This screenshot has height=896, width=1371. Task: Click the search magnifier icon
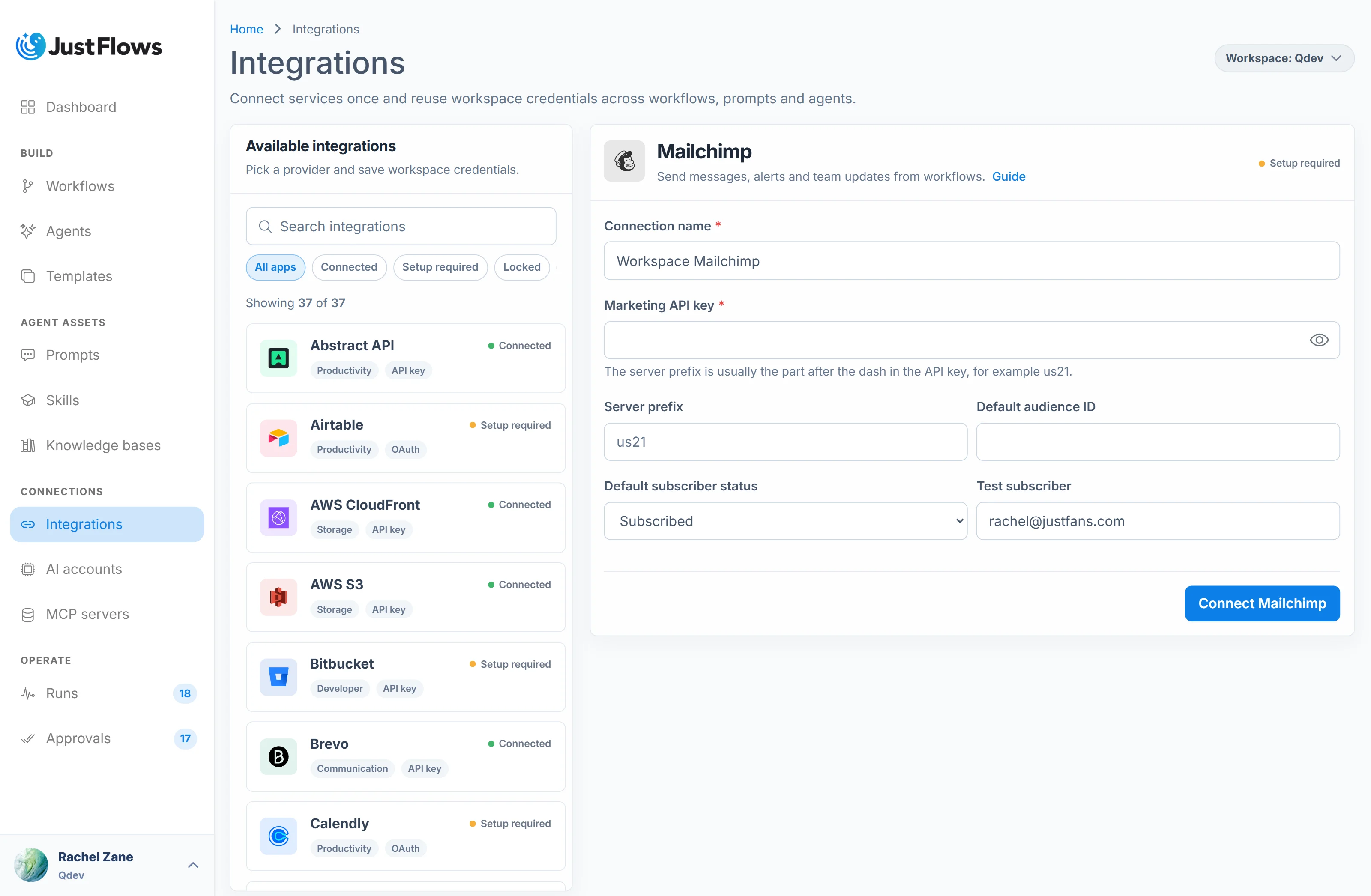[x=265, y=227]
